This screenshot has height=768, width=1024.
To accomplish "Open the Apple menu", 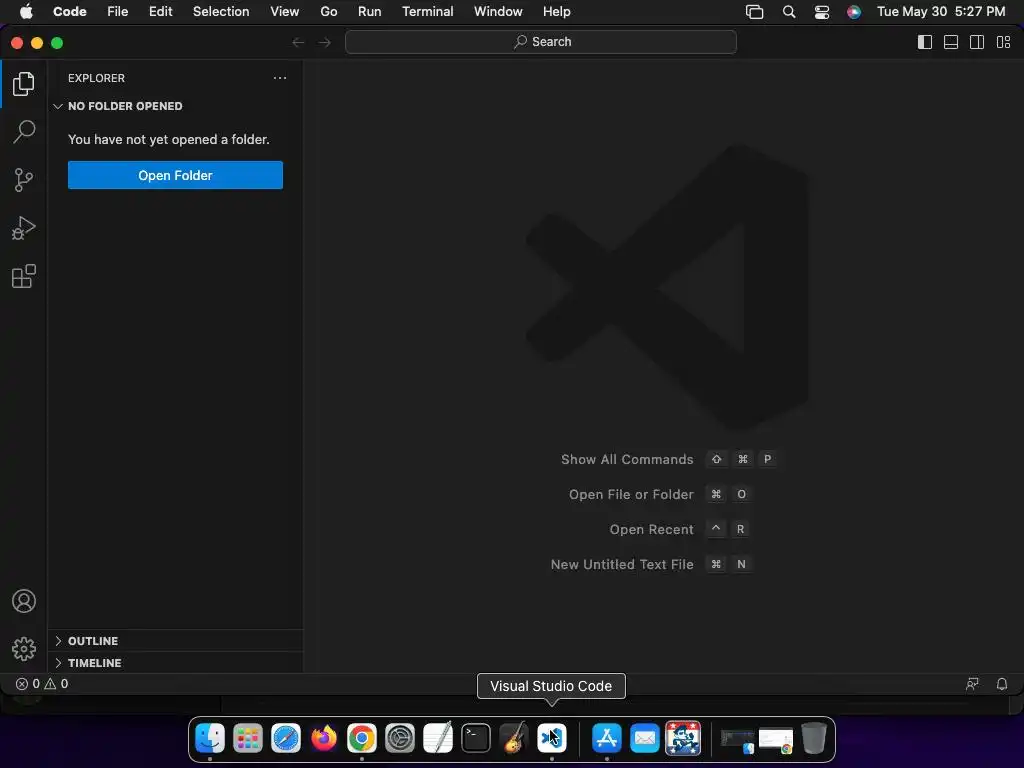I will (x=26, y=12).
